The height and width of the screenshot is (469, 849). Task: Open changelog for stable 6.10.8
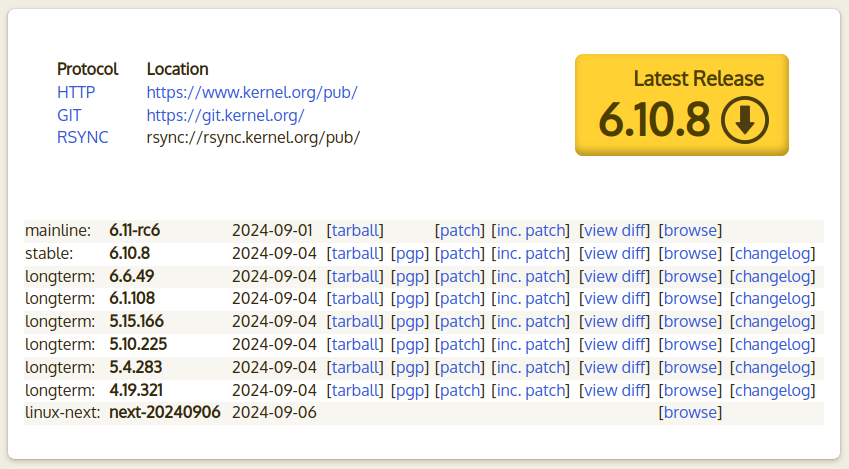tap(773, 253)
